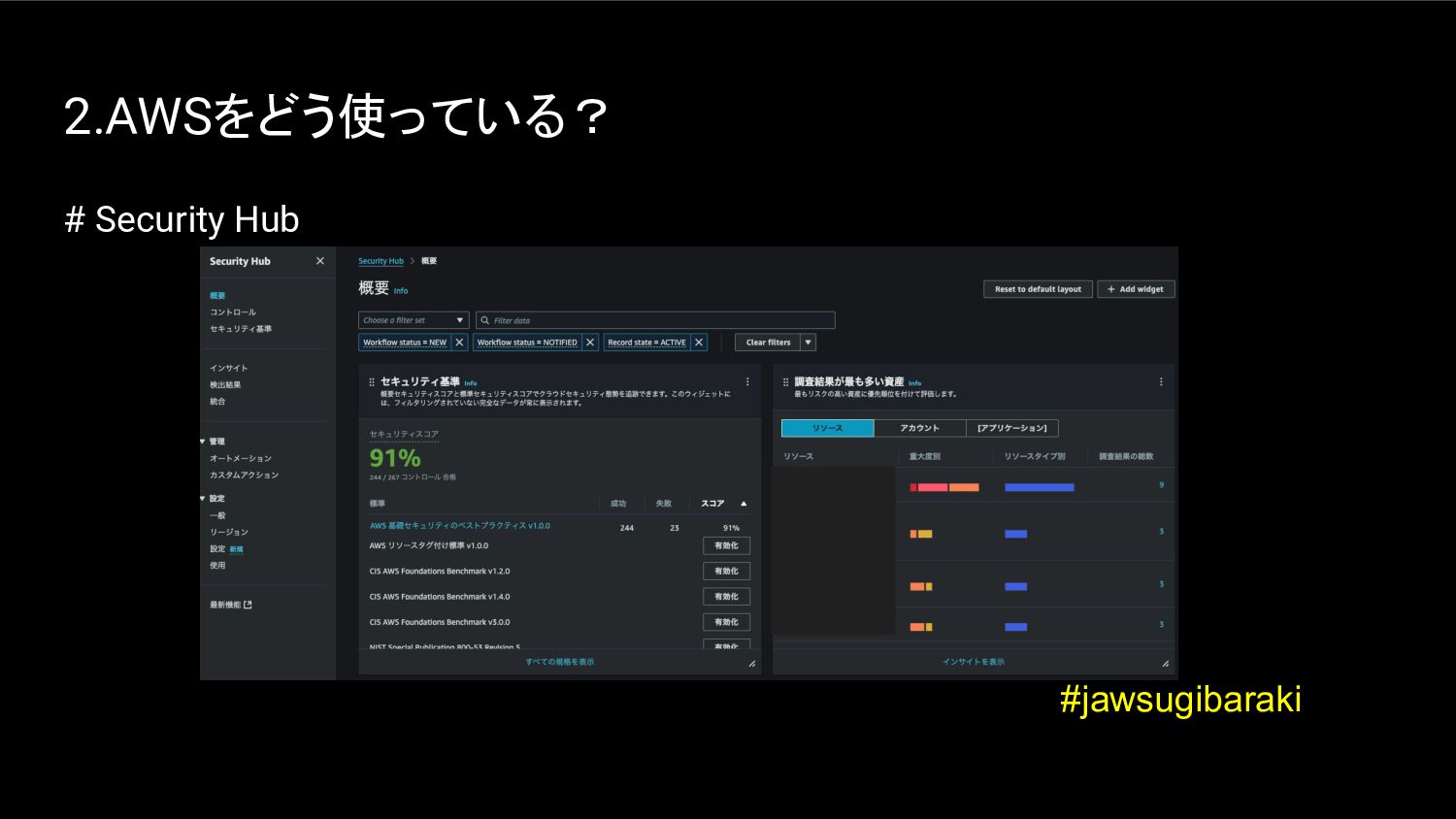Close the Security Hub navigation panel
This screenshot has height=819, width=1456.
320,261
